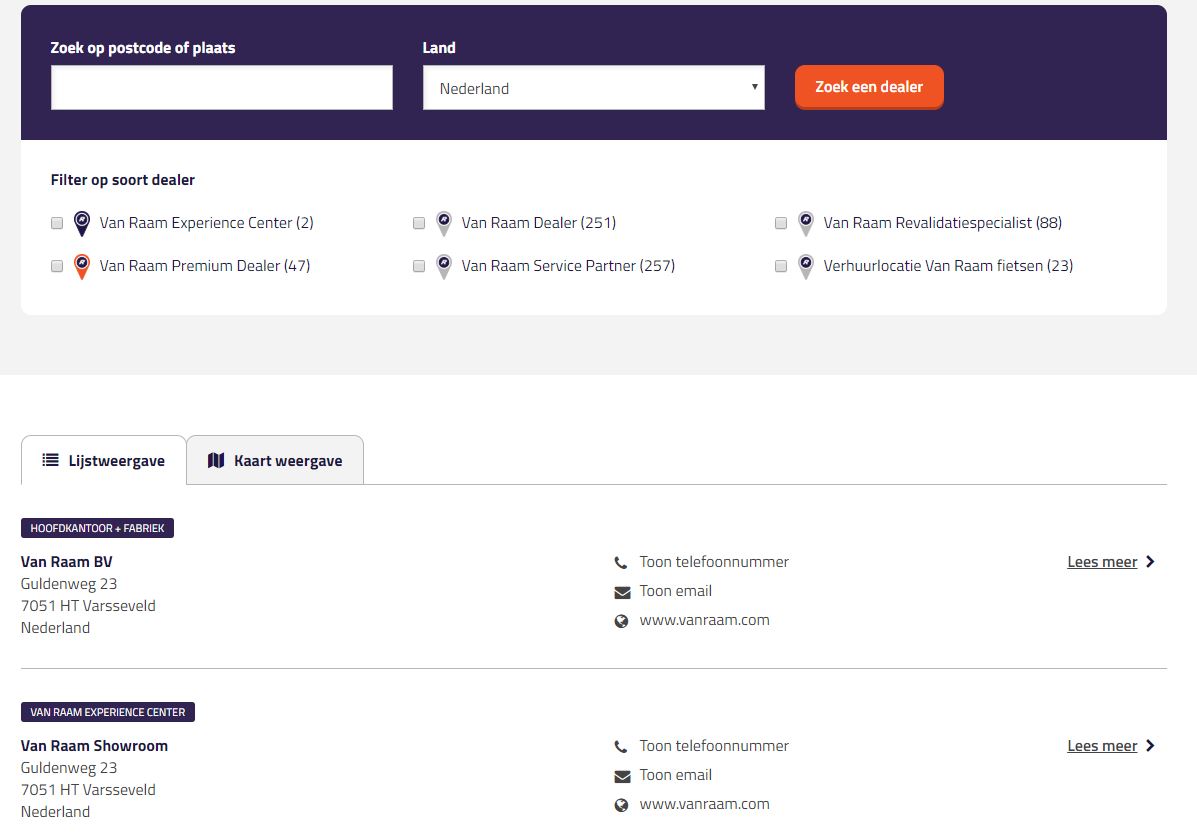Image resolution: width=1197 pixels, height=839 pixels.
Task: Click the Revalidatiespecialist pin icon
Action: coord(805,223)
